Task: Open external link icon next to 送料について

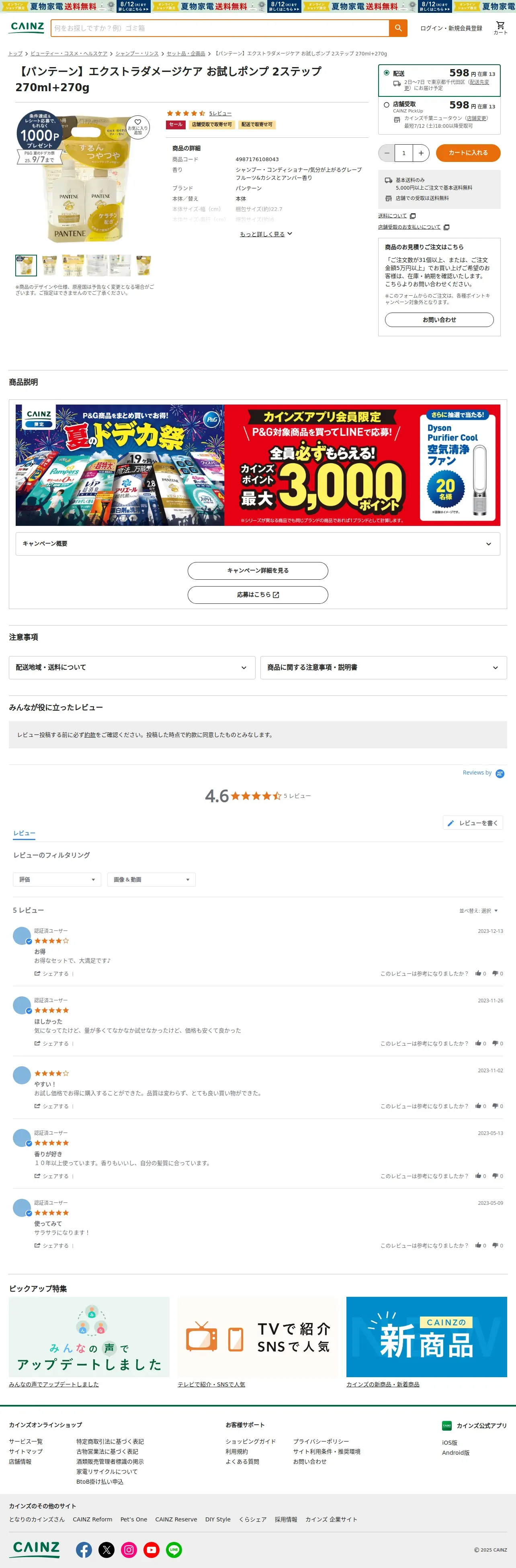Action: click(413, 216)
